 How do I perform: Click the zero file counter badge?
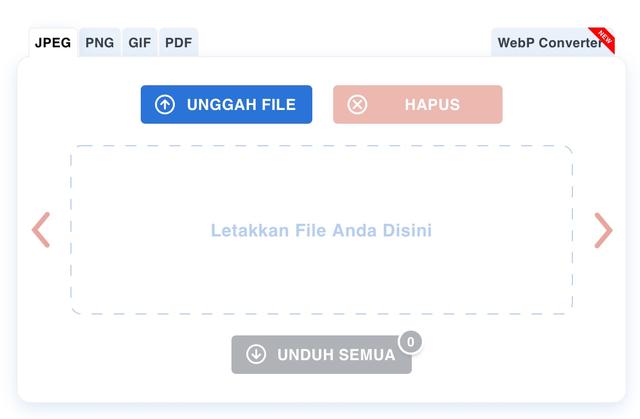[411, 342]
